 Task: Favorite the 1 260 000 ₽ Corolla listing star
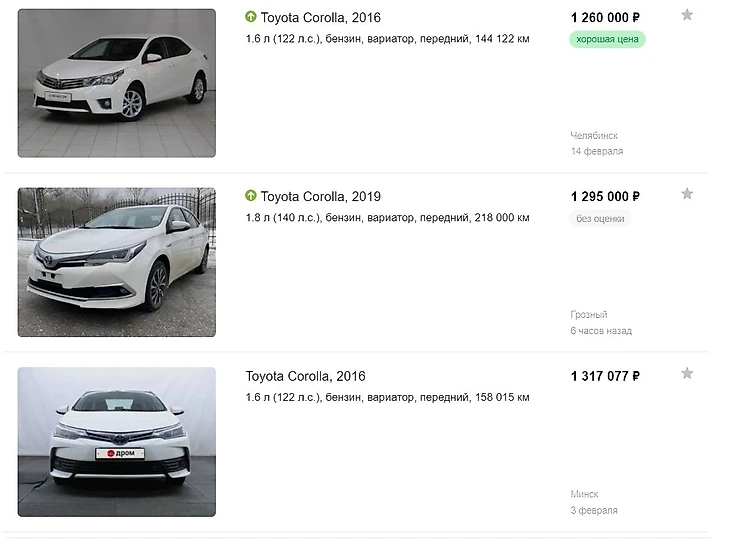[x=687, y=15]
